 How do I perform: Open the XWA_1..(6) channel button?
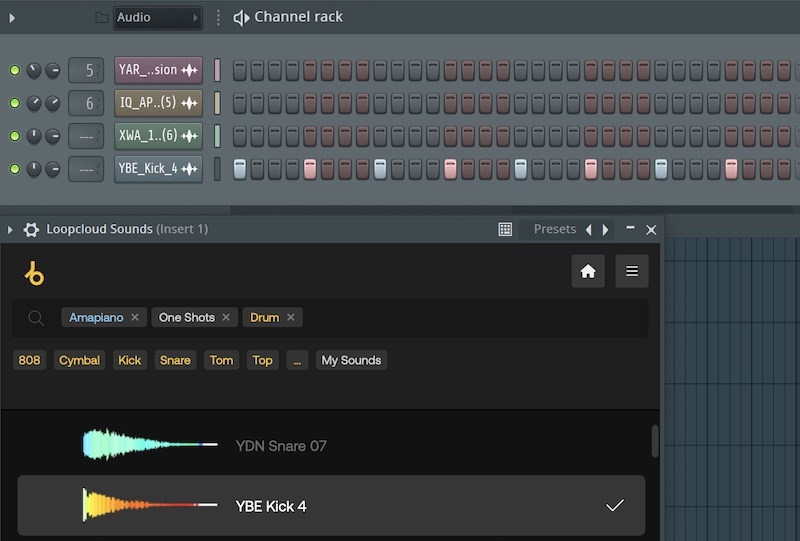click(158, 136)
